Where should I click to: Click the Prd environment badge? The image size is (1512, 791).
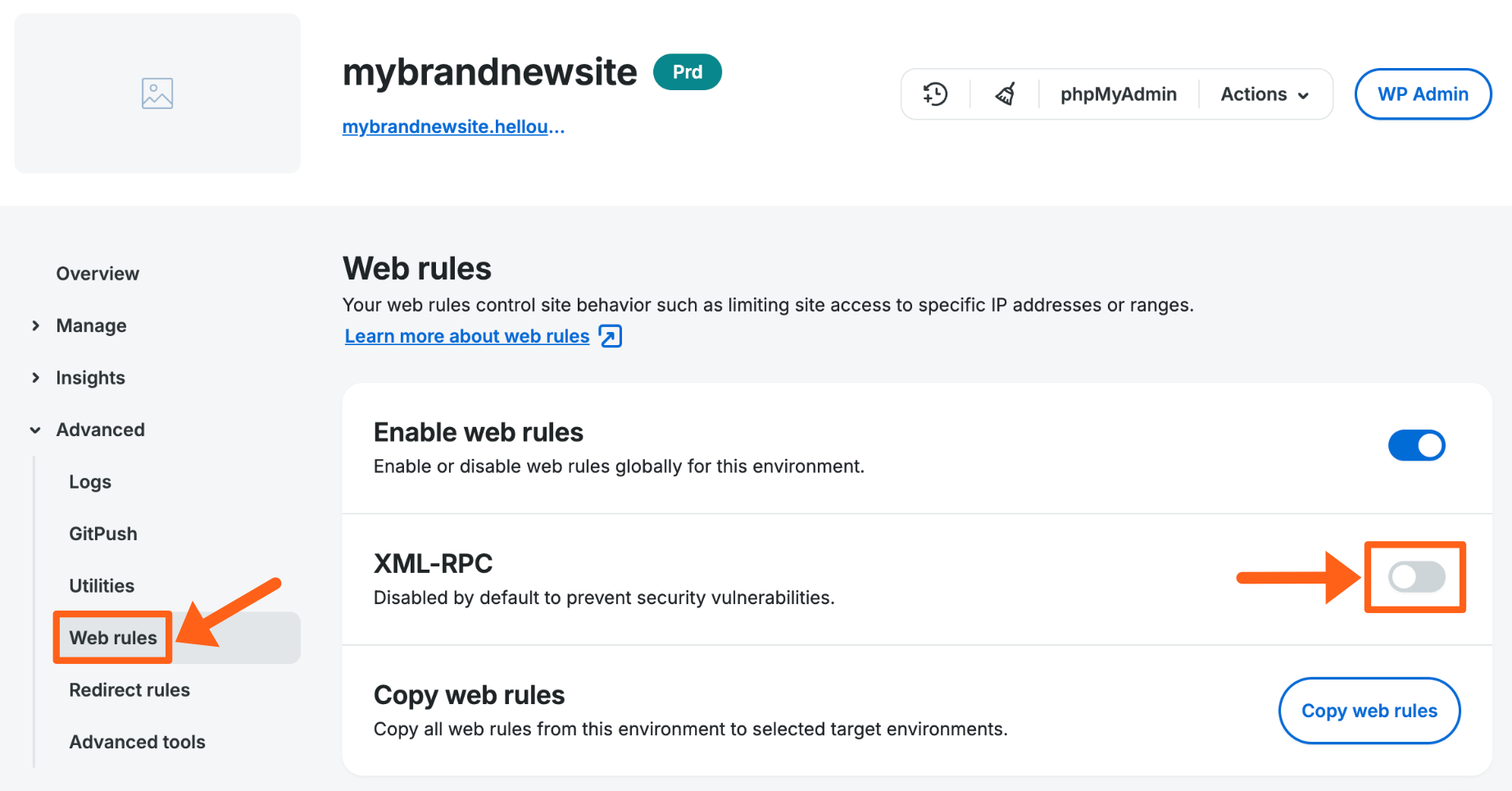pos(687,72)
